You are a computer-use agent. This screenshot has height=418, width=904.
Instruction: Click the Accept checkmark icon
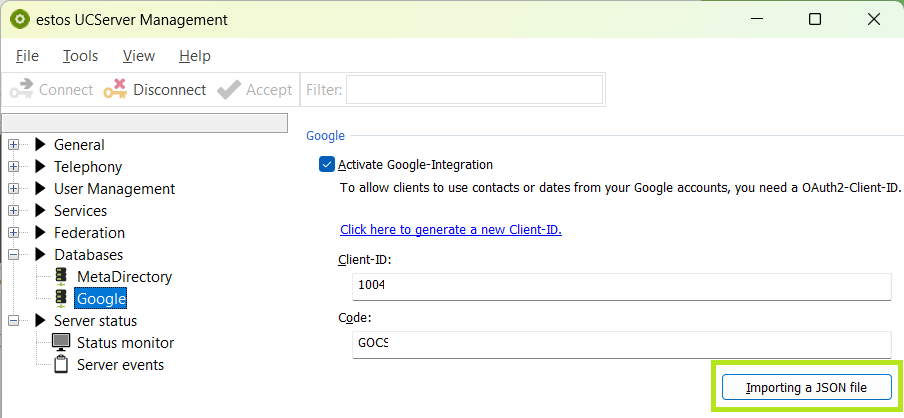[229, 90]
